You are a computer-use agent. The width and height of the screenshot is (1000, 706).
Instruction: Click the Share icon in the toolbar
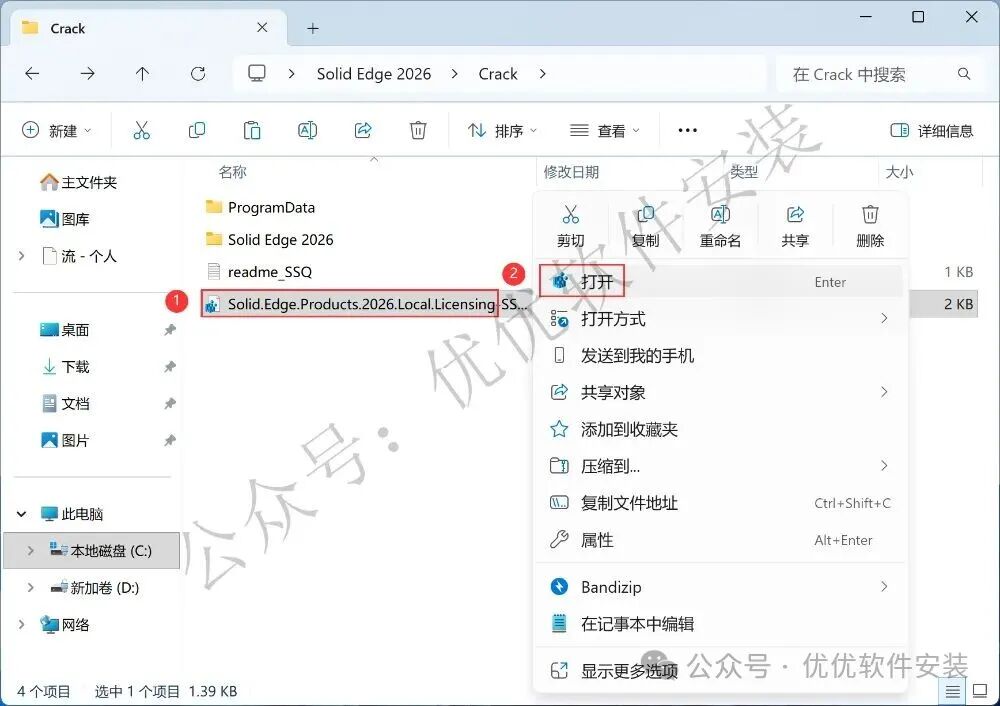point(363,131)
